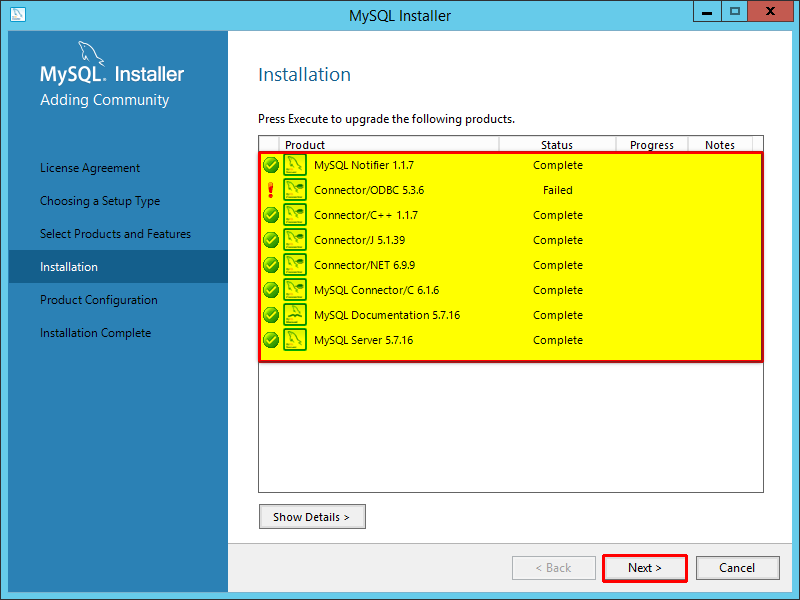Click the Notes column header
The image size is (800, 600).
point(720,145)
